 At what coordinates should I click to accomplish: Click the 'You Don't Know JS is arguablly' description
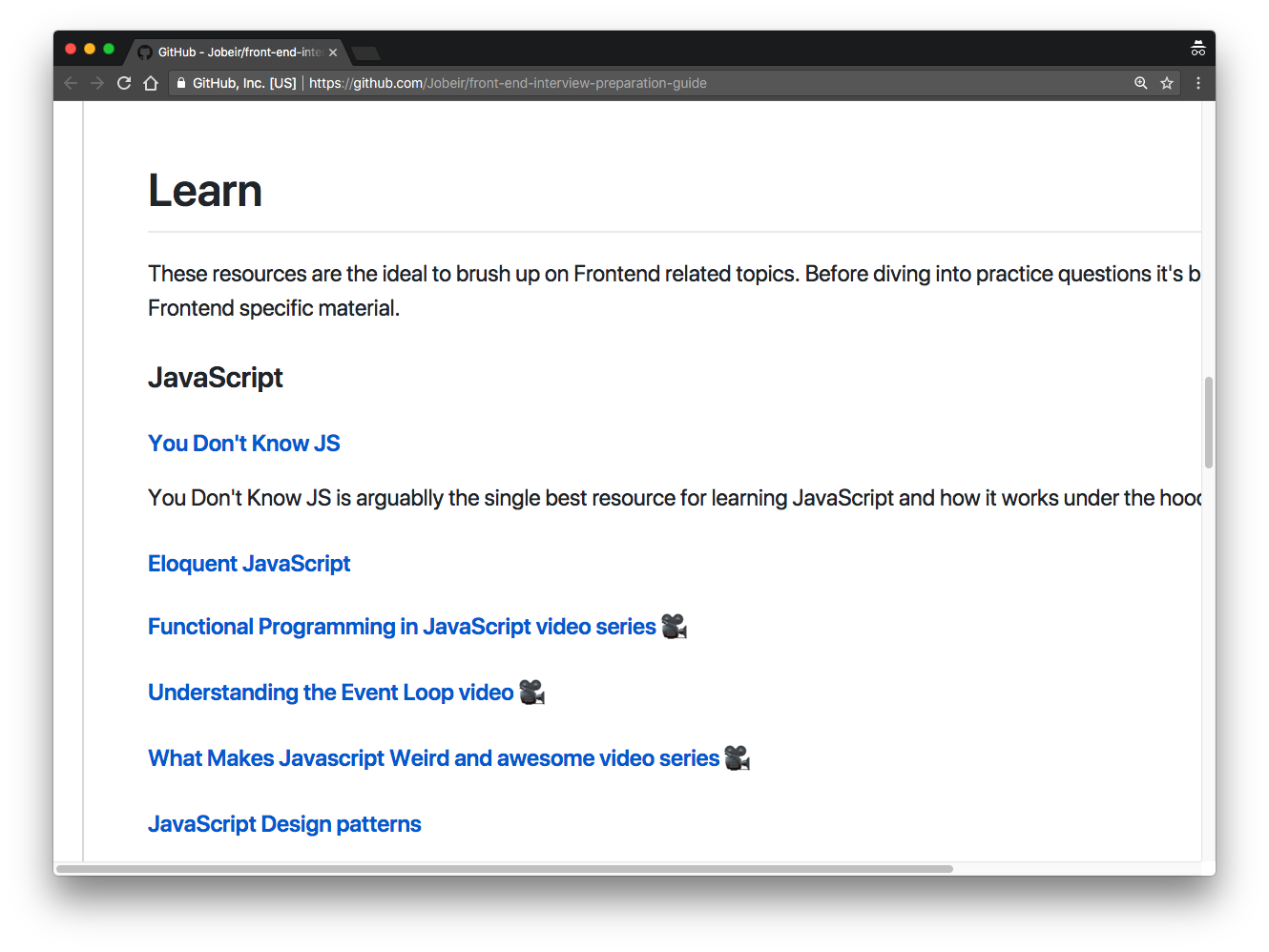(674, 498)
